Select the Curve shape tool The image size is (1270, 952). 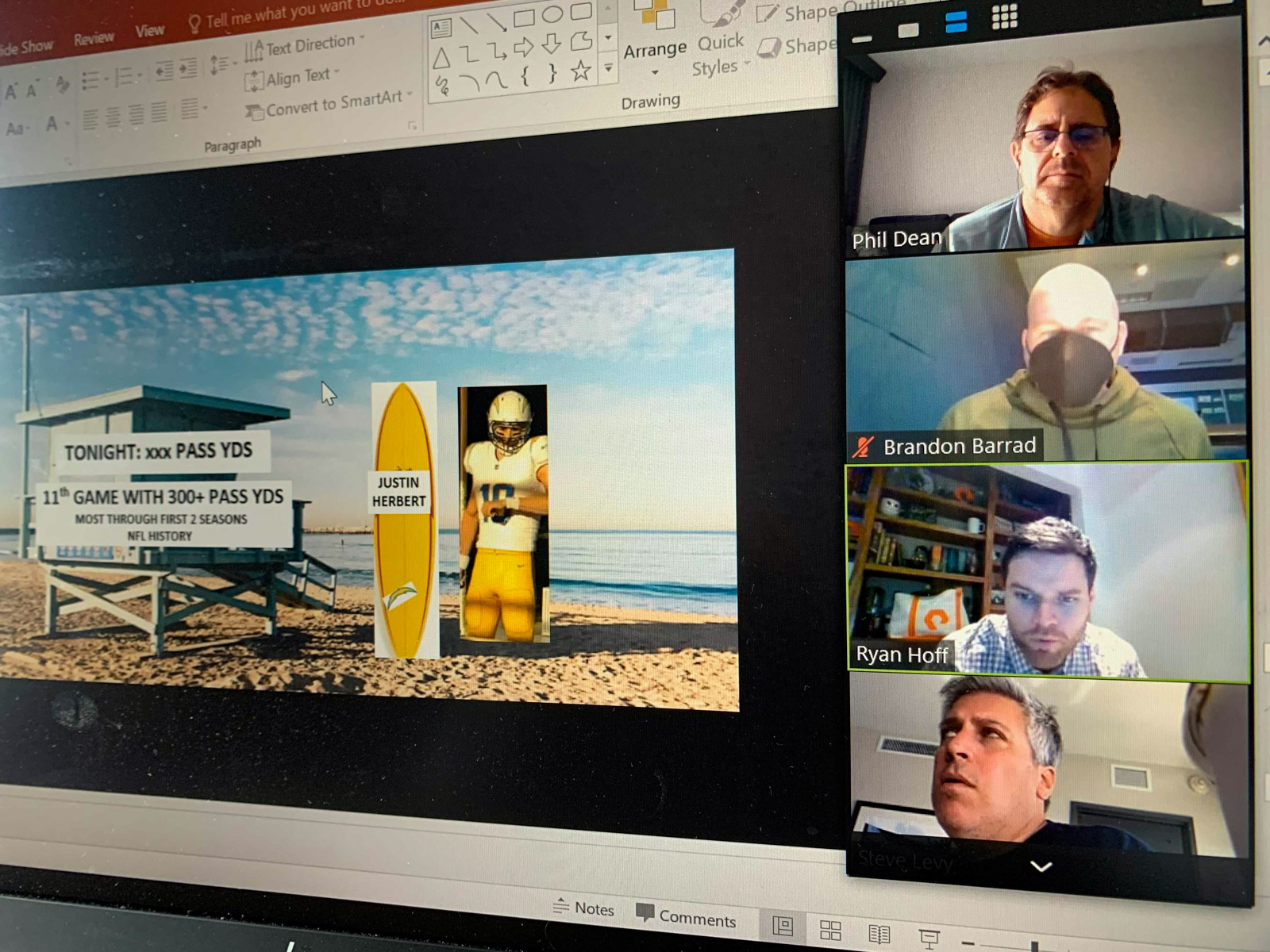[497, 80]
